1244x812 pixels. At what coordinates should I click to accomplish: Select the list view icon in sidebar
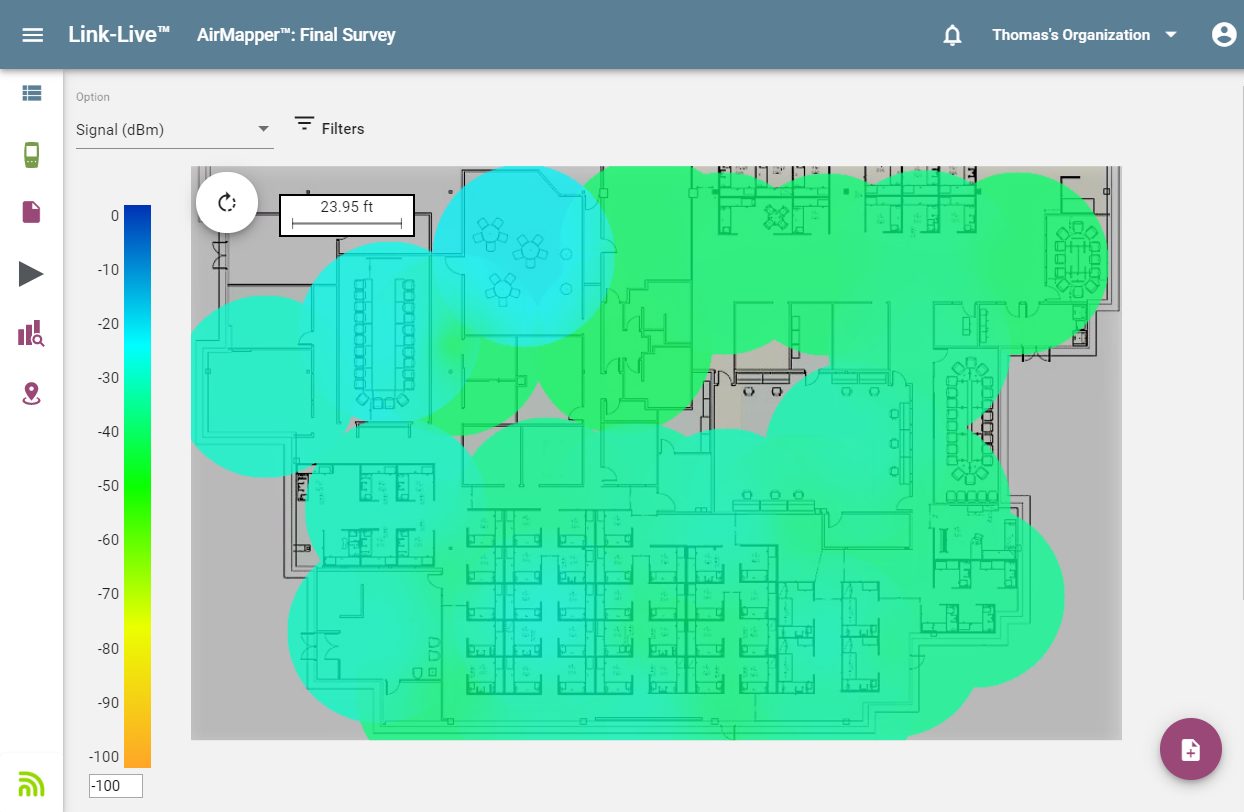31,94
